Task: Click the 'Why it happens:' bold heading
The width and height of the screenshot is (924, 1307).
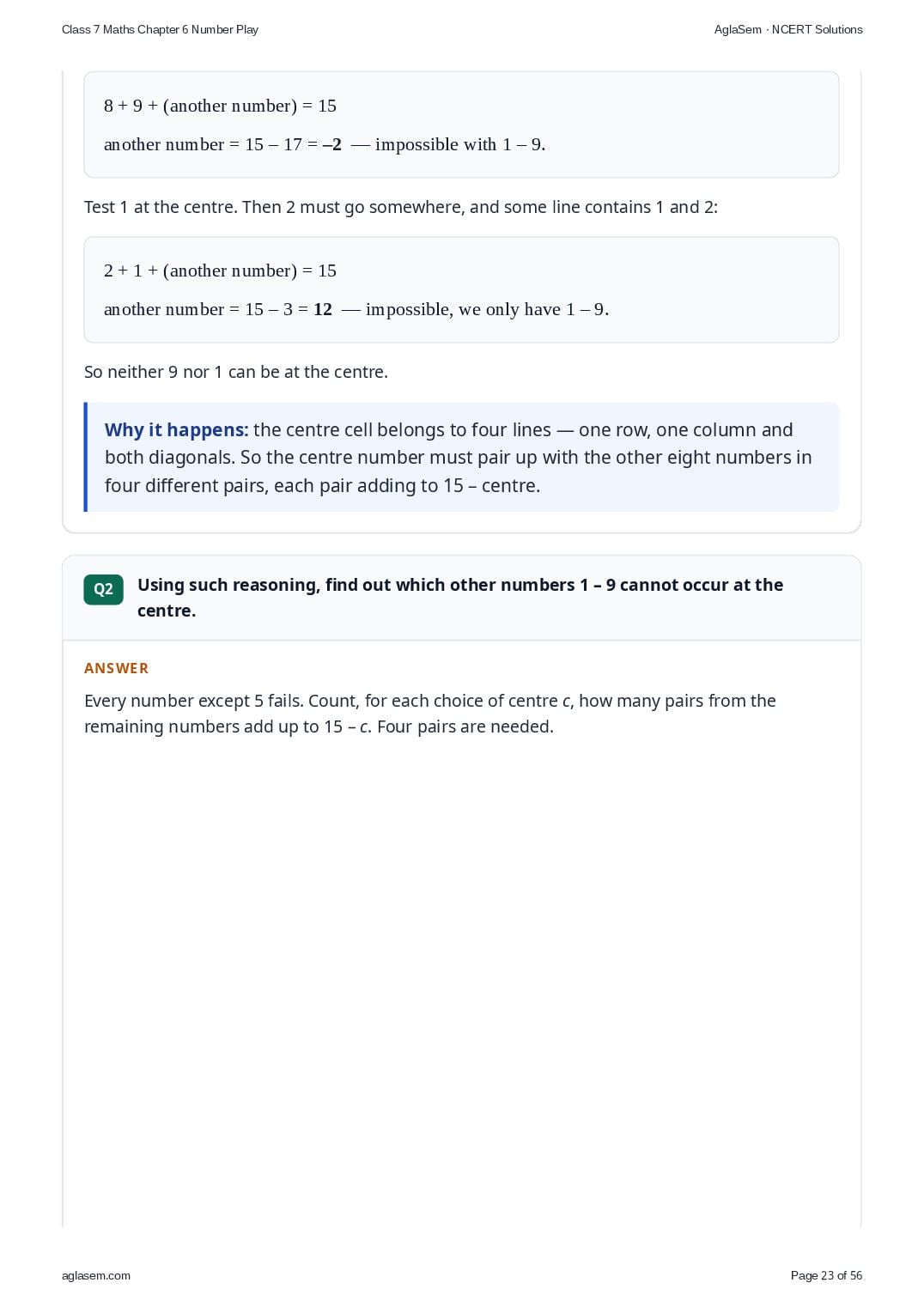Action: coord(176,429)
